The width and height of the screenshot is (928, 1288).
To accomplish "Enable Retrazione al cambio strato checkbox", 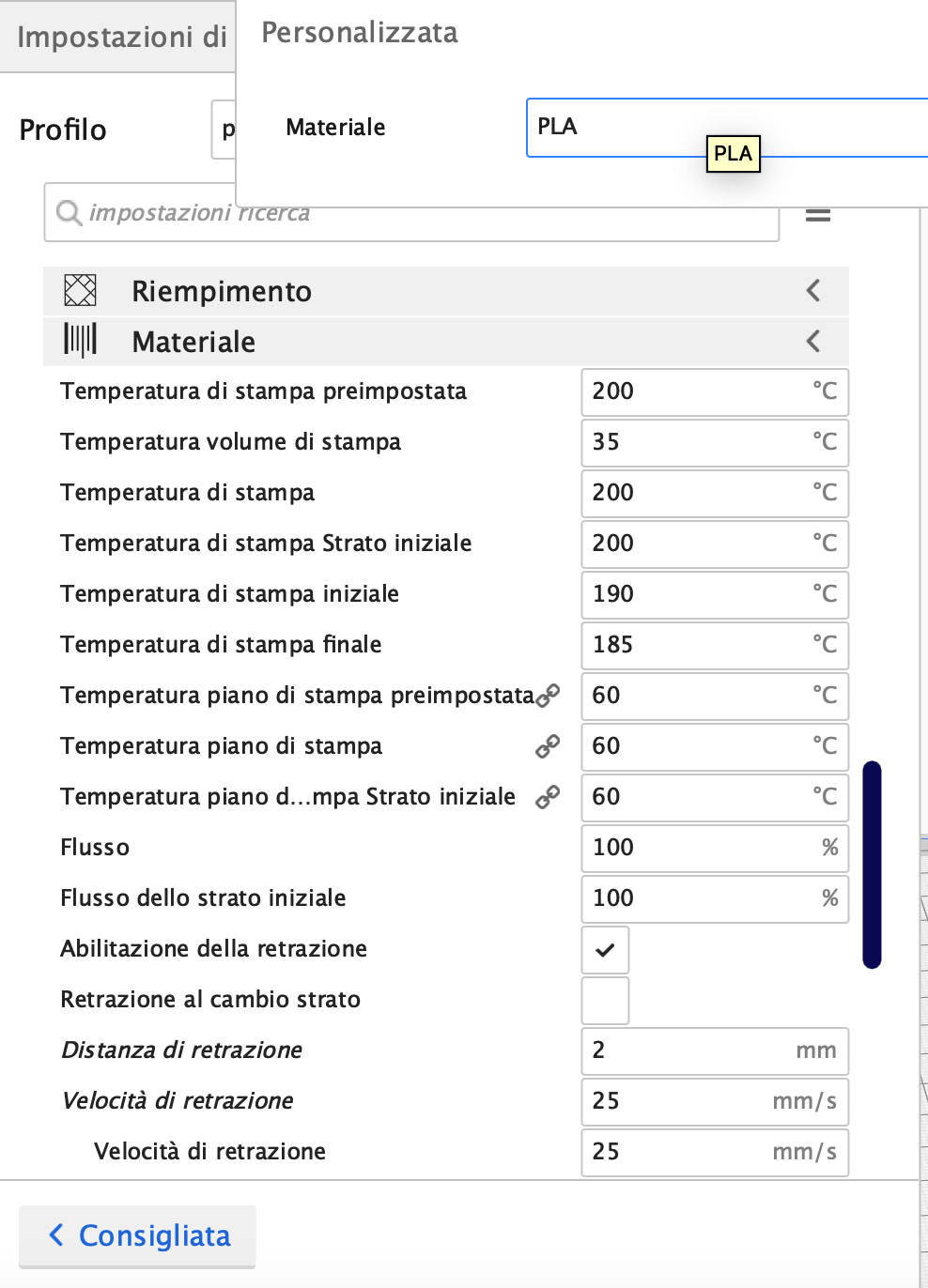I will pos(605,1001).
